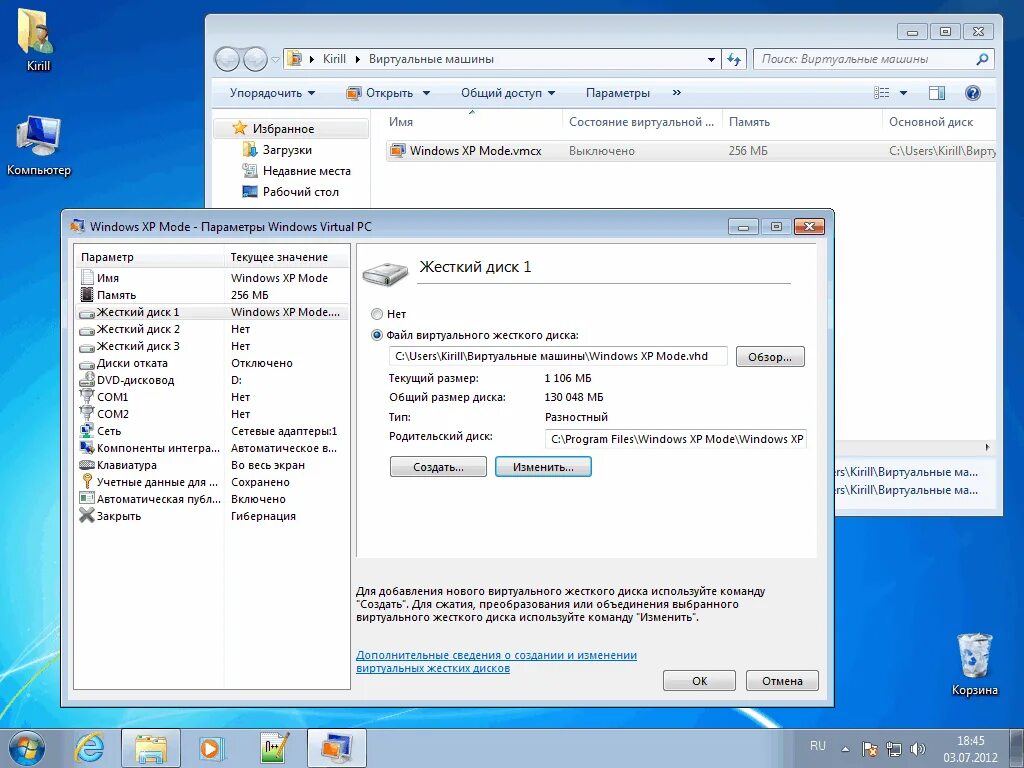
Task: Click OK in the settings dialog
Action: 699,680
